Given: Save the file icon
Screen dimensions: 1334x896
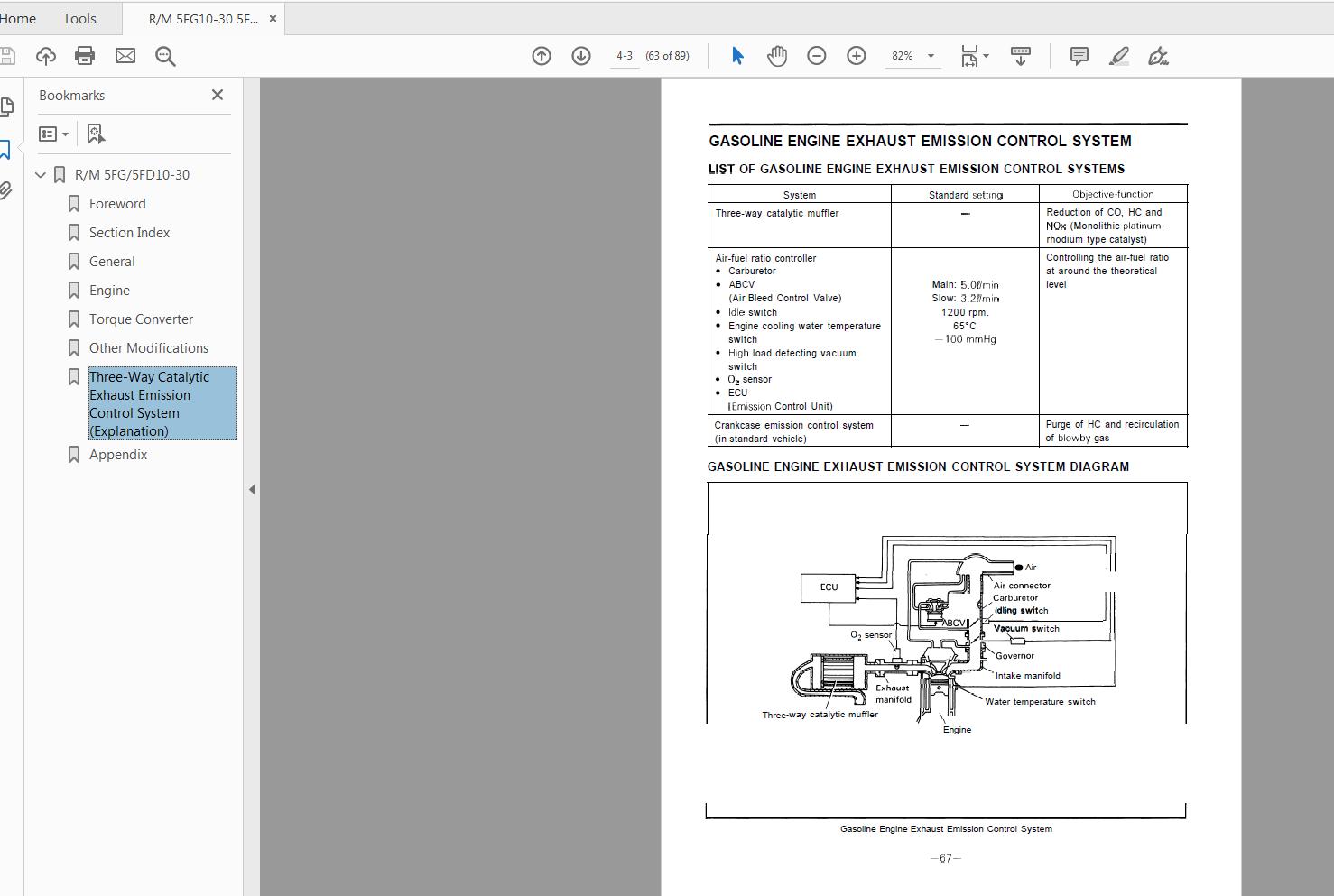Looking at the screenshot, I should click(6, 56).
